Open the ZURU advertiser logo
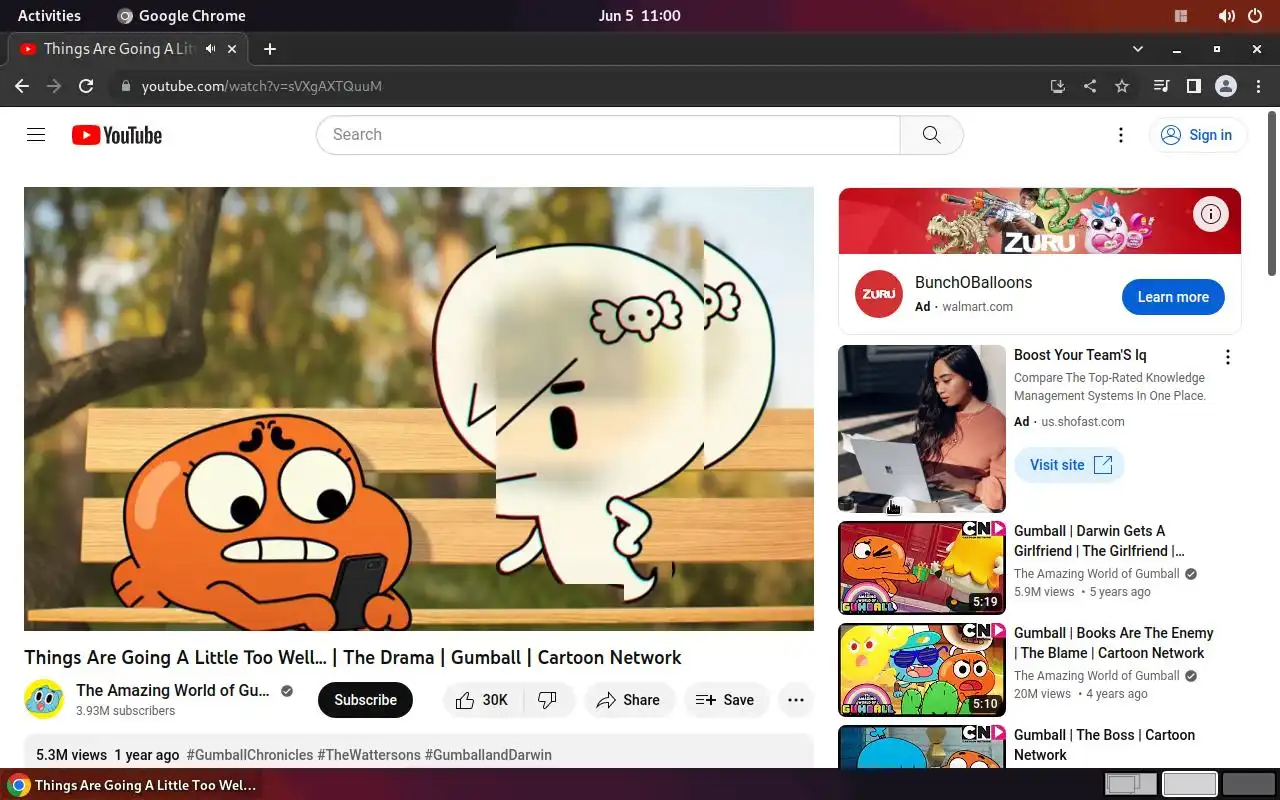The height and width of the screenshot is (800, 1280). (879, 294)
